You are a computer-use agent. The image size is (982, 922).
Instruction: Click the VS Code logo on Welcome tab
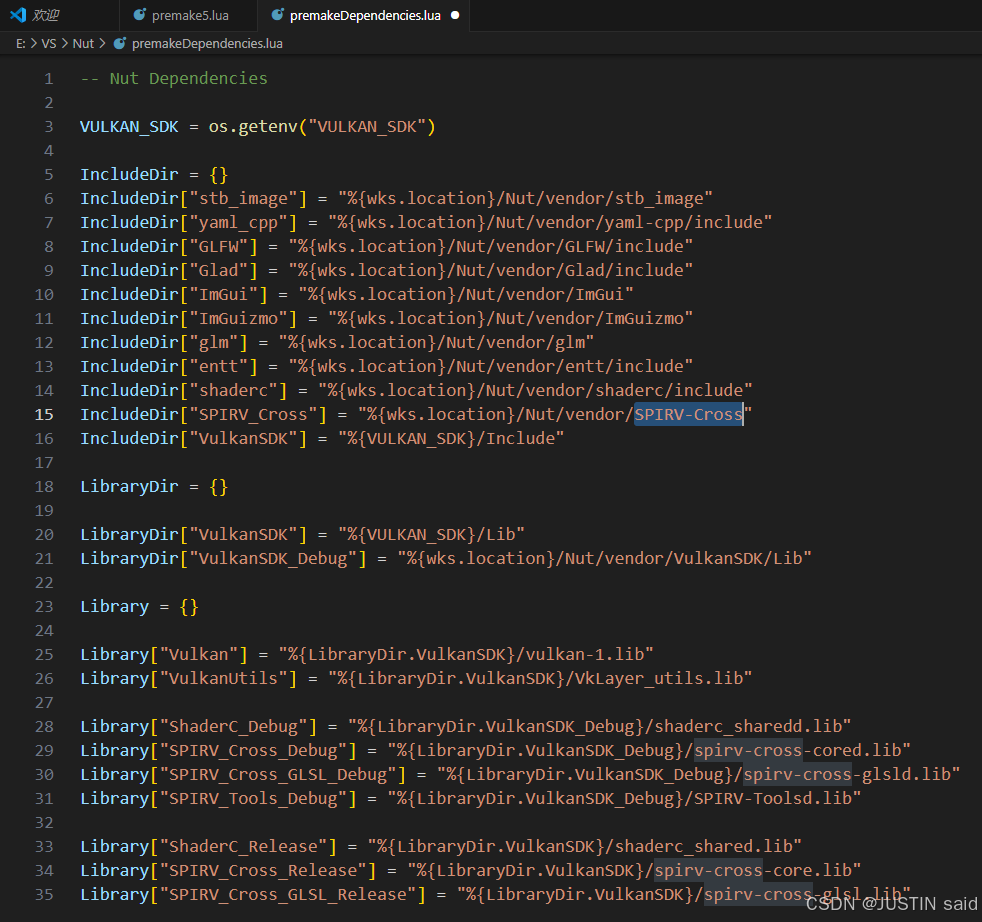17,15
